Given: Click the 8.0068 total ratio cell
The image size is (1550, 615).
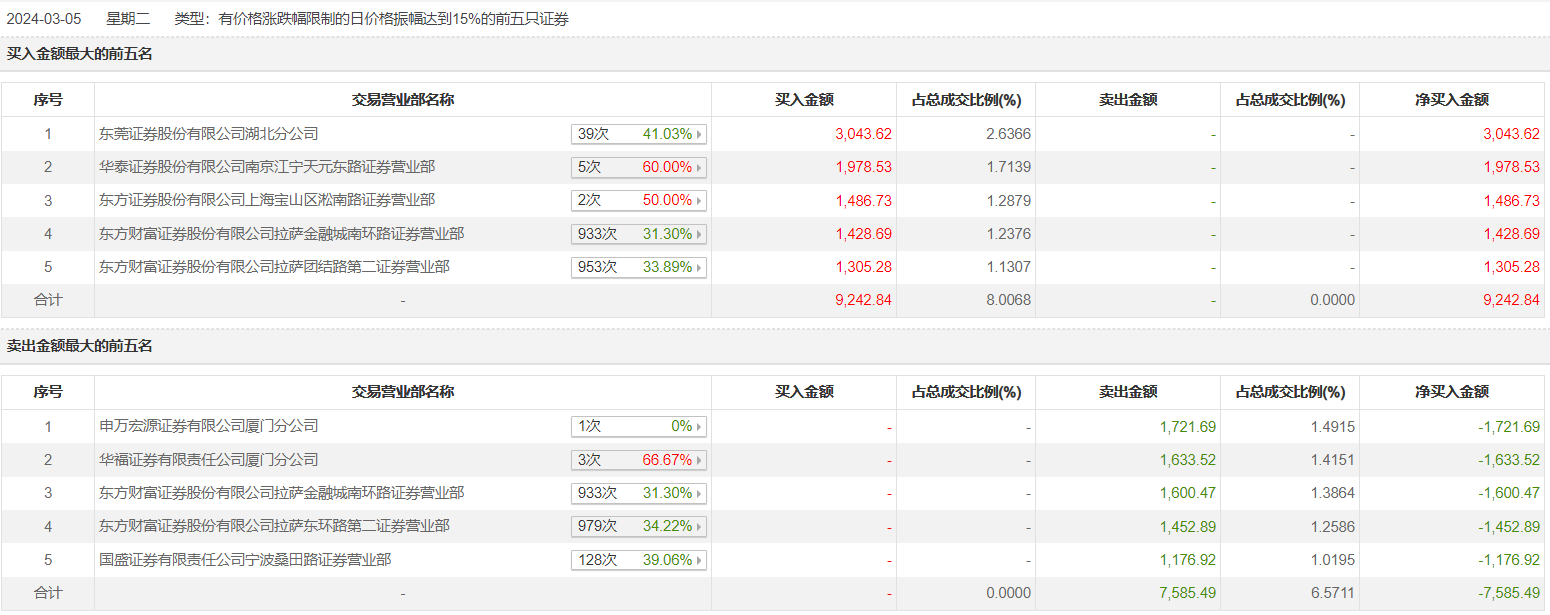Looking at the screenshot, I should click(1009, 300).
